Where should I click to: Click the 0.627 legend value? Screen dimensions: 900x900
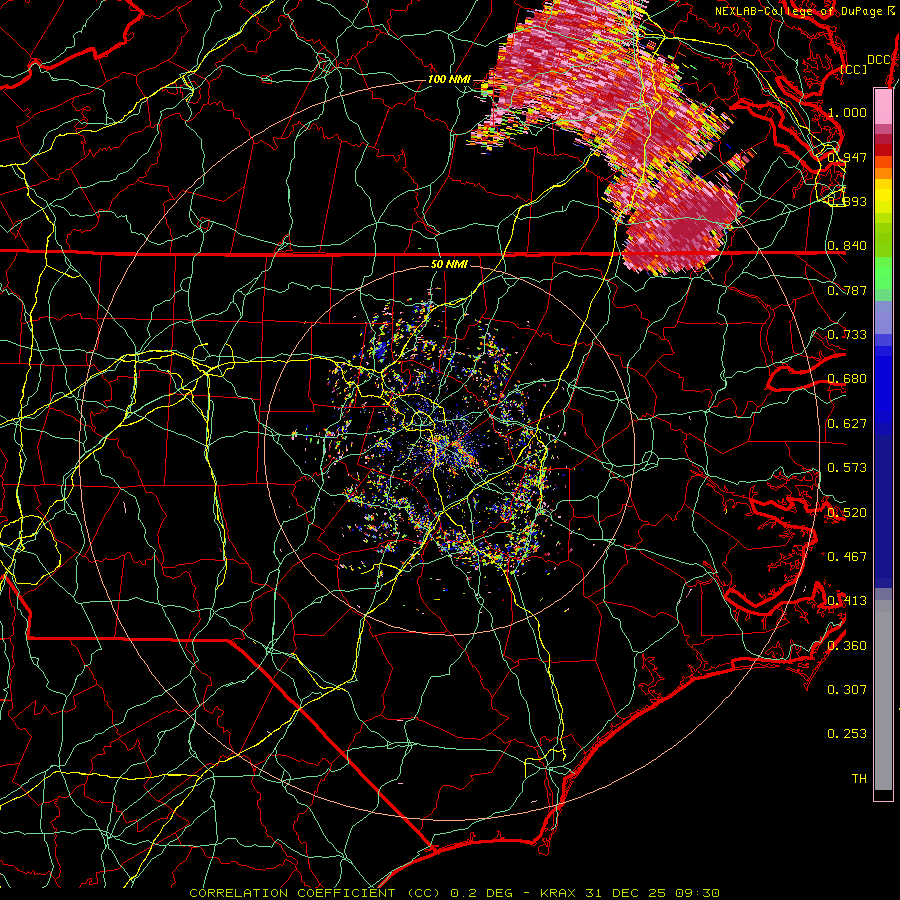coord(847,424)
